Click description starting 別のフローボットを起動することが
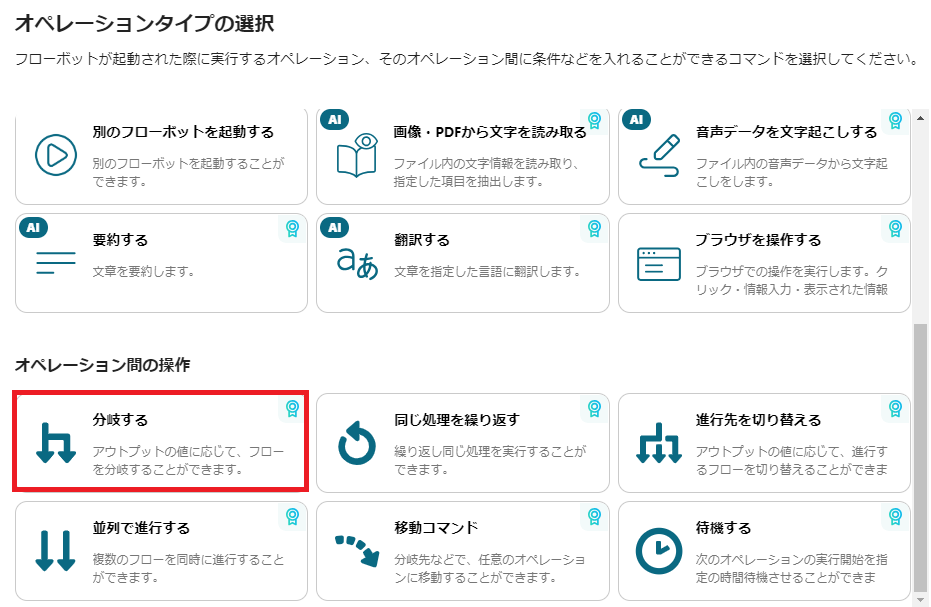 click(x=188, y=172)
